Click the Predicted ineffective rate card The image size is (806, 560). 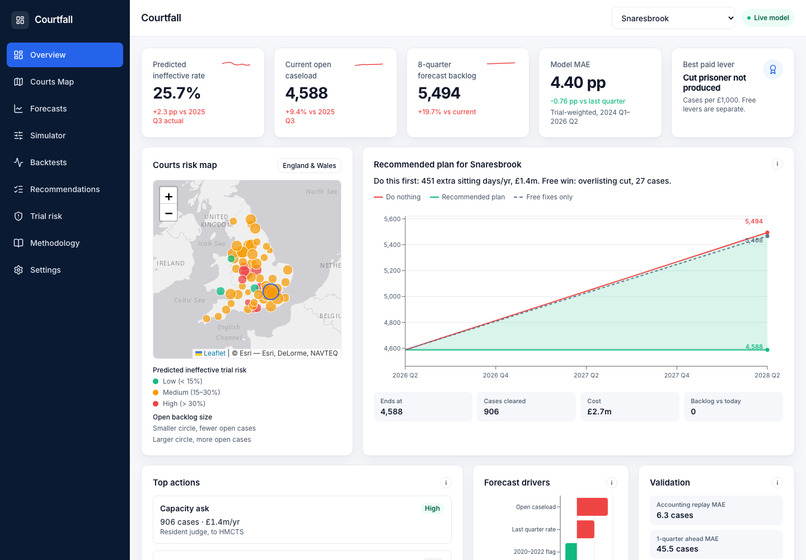point(203,93)
